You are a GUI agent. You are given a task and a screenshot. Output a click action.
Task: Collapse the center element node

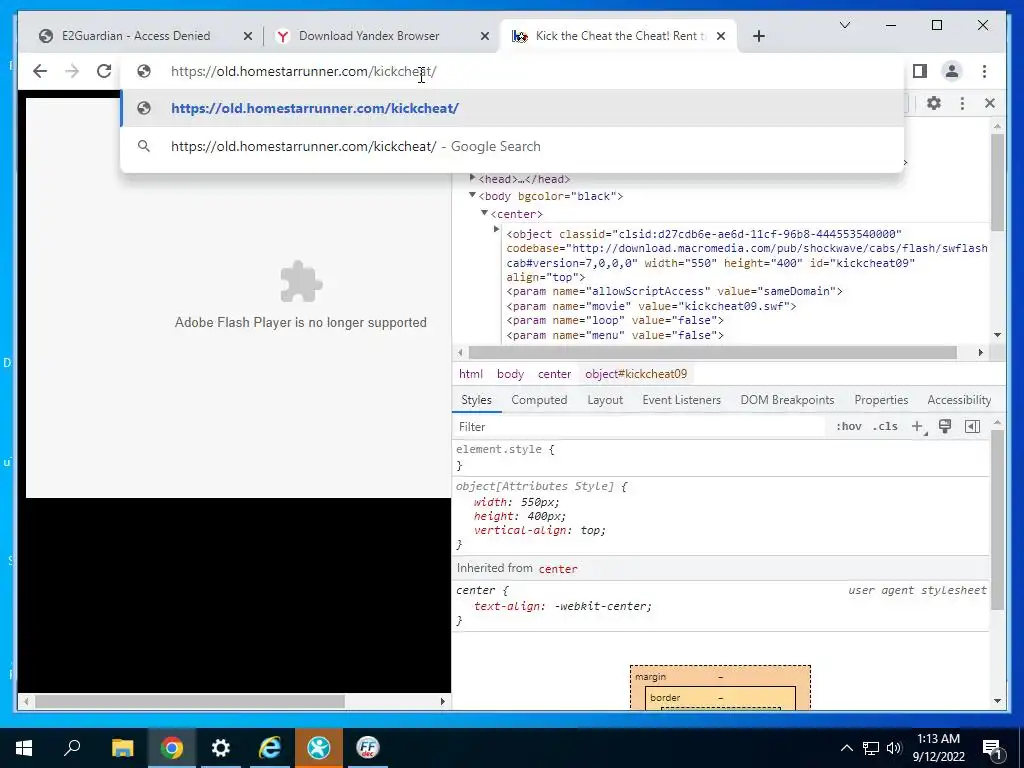(484, 212)
